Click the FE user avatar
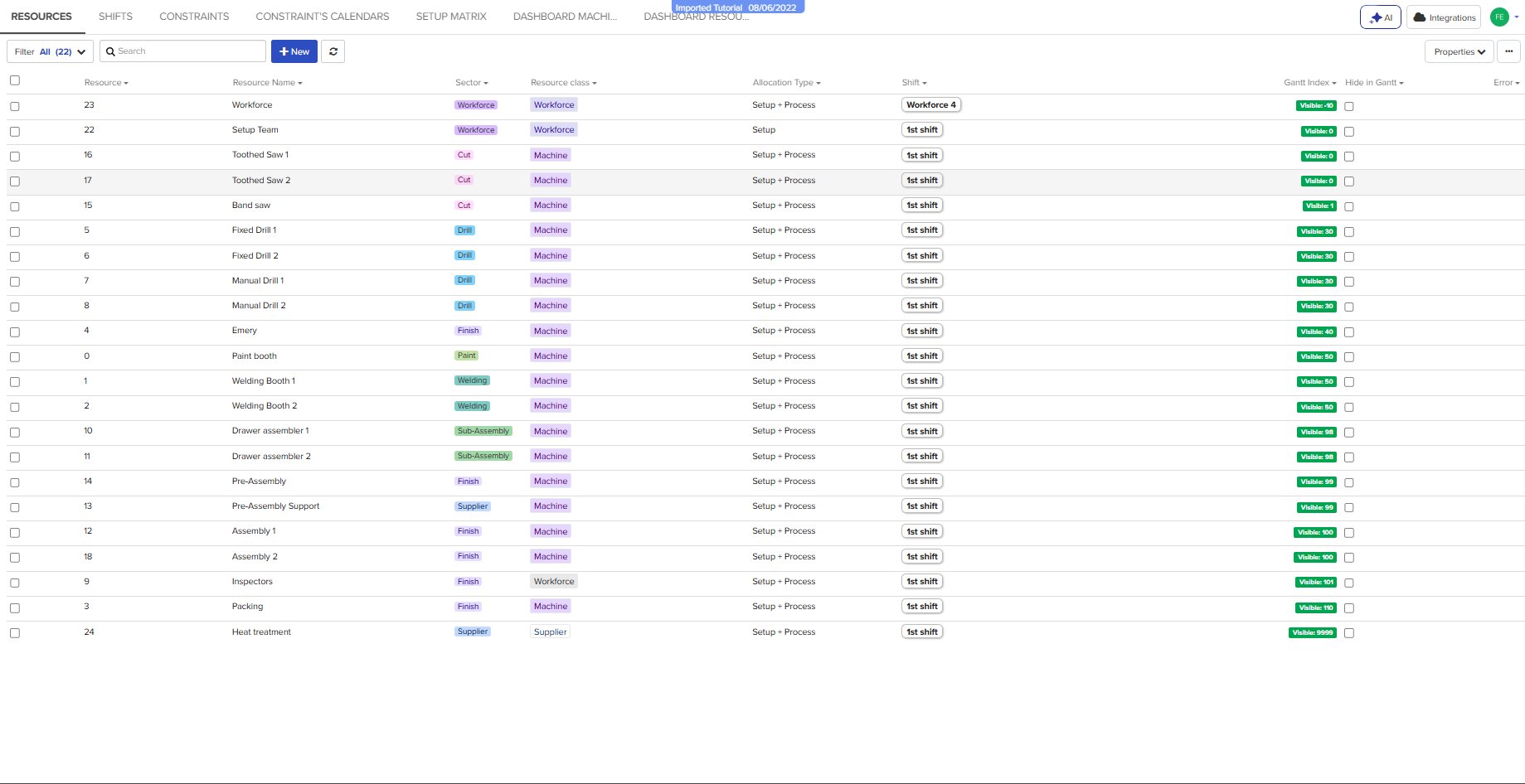Screen dimensions: 1525x784 point(1499,17)
